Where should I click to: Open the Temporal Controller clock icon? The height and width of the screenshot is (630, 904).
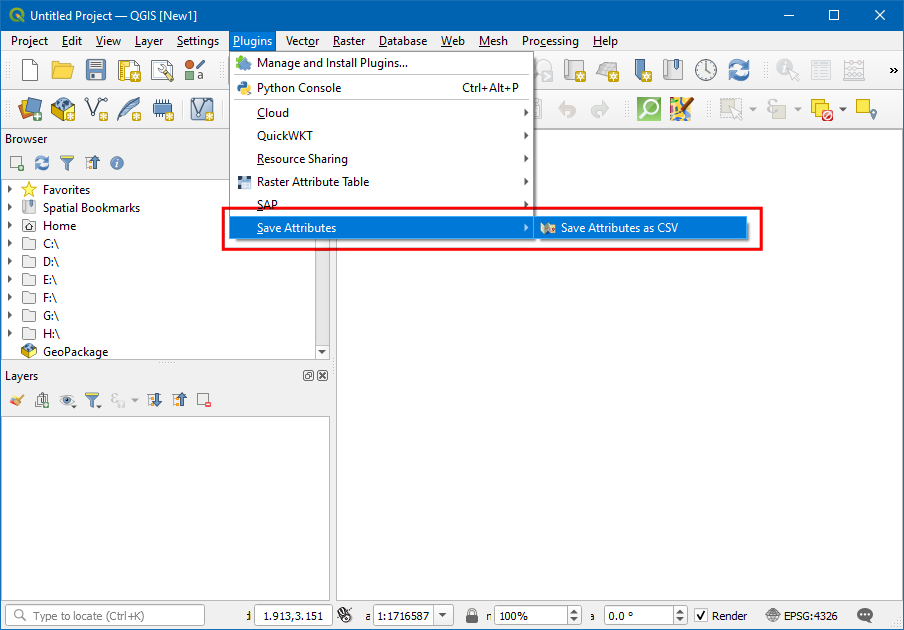tap(705, 69)
